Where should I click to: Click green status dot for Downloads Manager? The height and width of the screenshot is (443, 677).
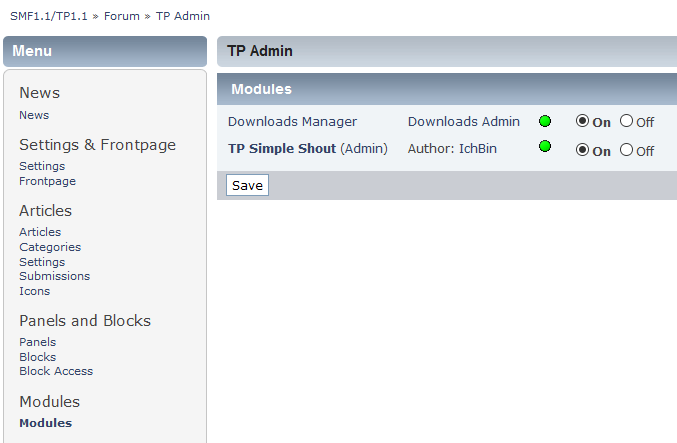pos(545,122)
